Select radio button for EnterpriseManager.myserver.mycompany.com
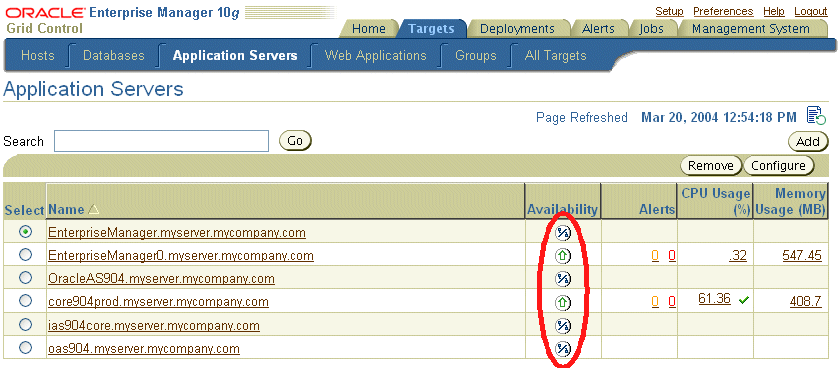Viewport: 838px width, 368px height. pos(25,232)
